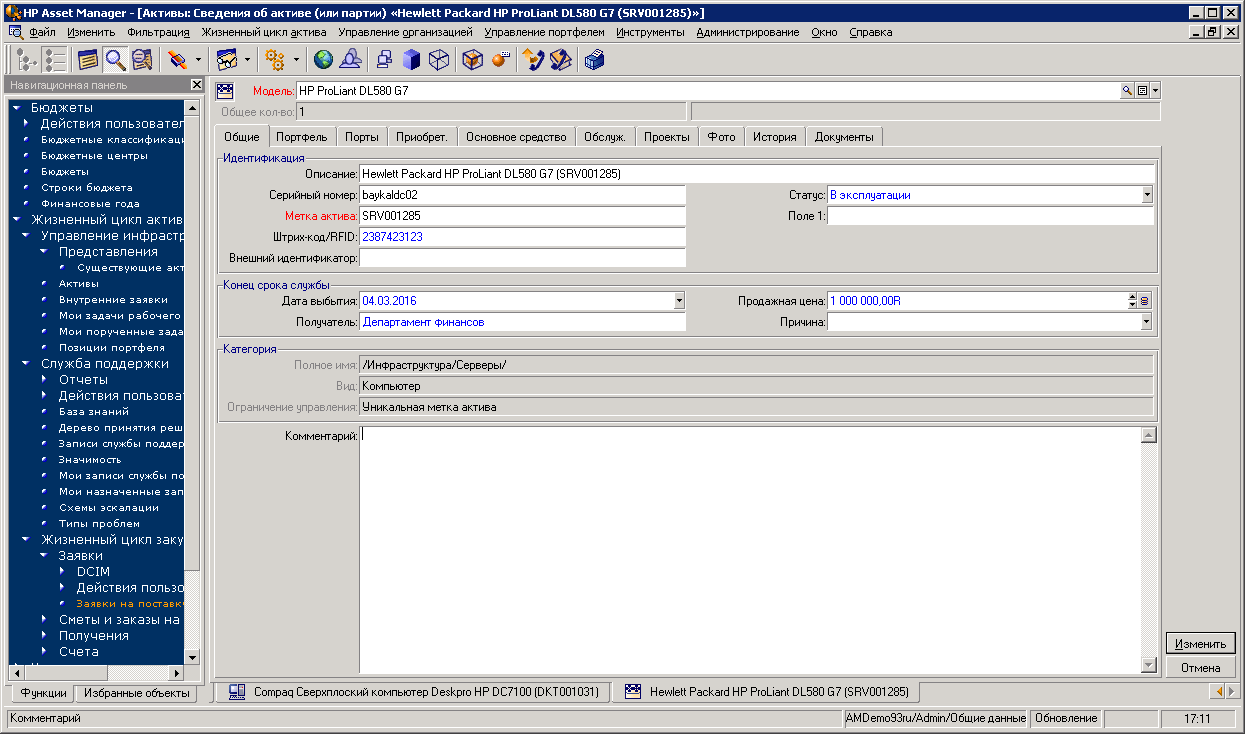
Task: Click Продажная цена spinner arrows
Action: pos(1132,300)
